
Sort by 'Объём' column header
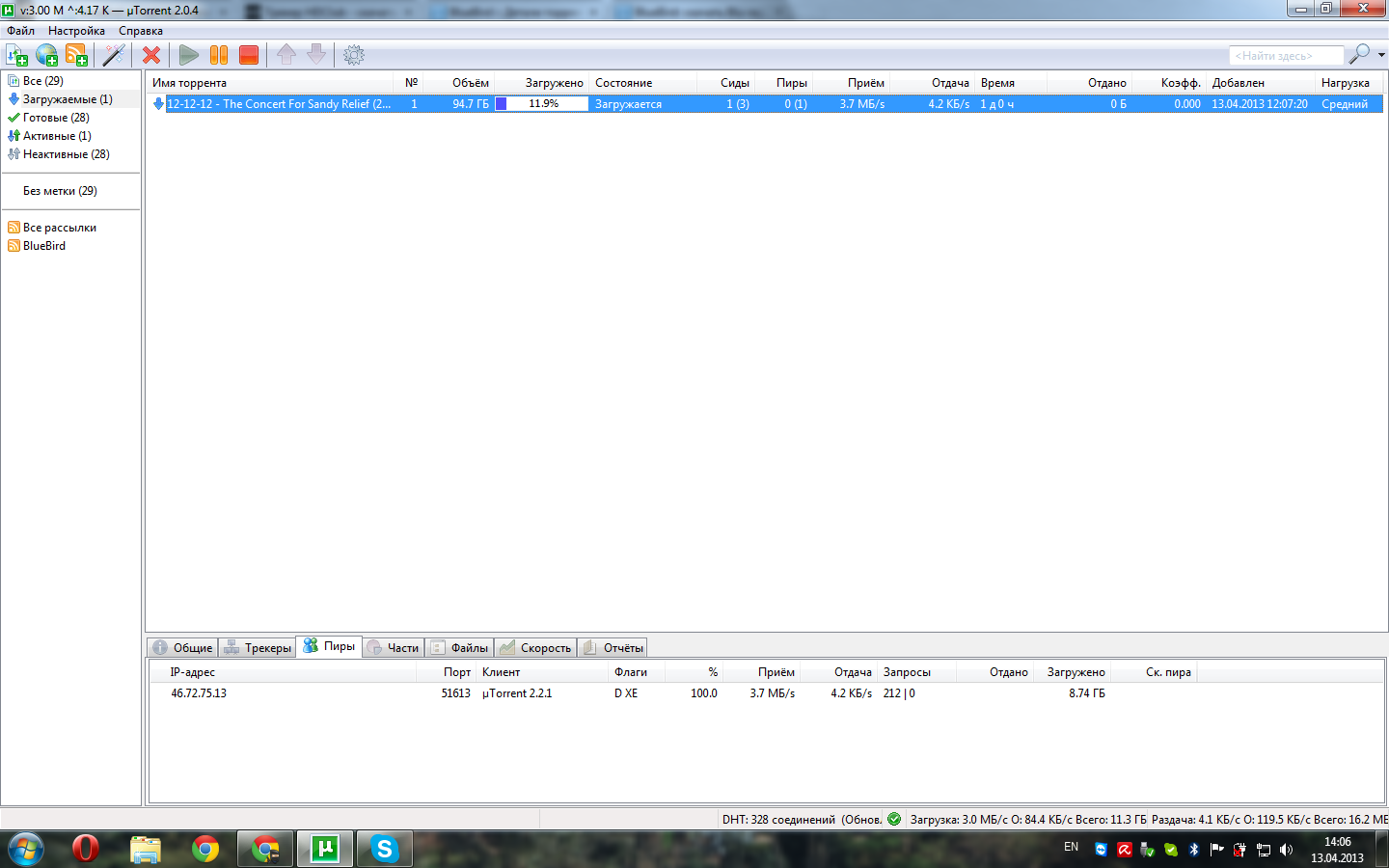459,83
